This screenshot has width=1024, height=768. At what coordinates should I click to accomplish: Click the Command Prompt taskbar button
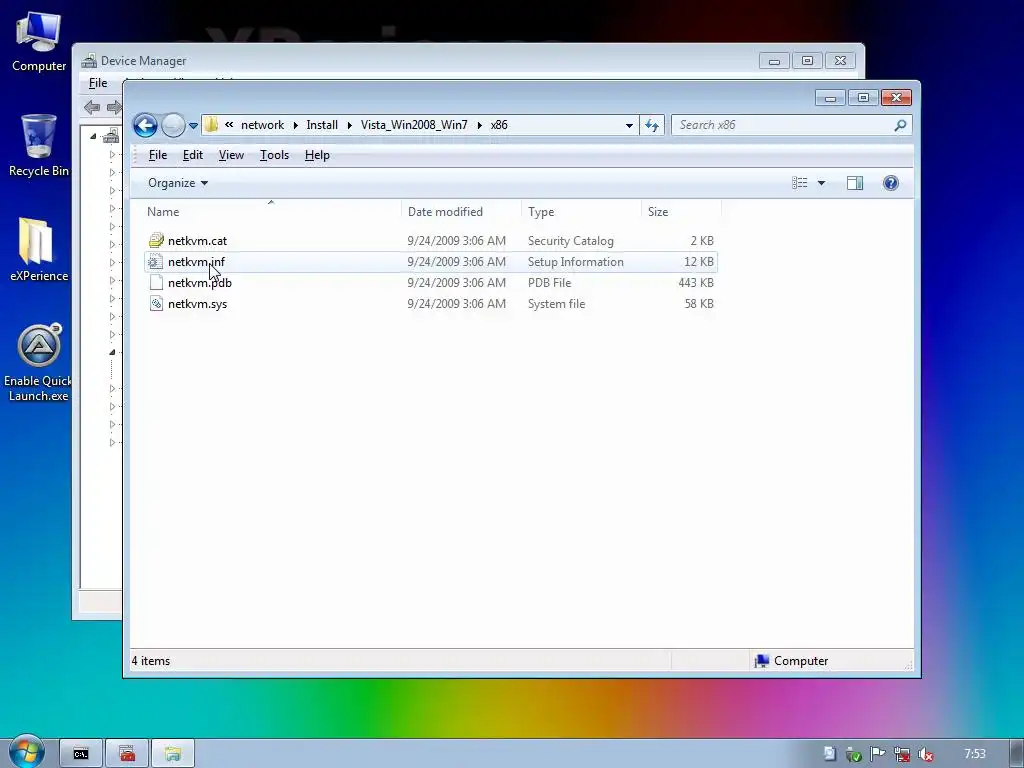81,754
